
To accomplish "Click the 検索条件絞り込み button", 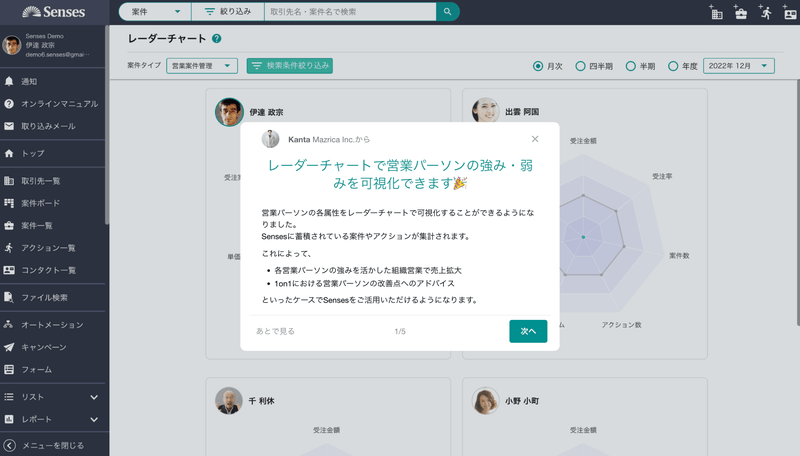I will [290, 66].
